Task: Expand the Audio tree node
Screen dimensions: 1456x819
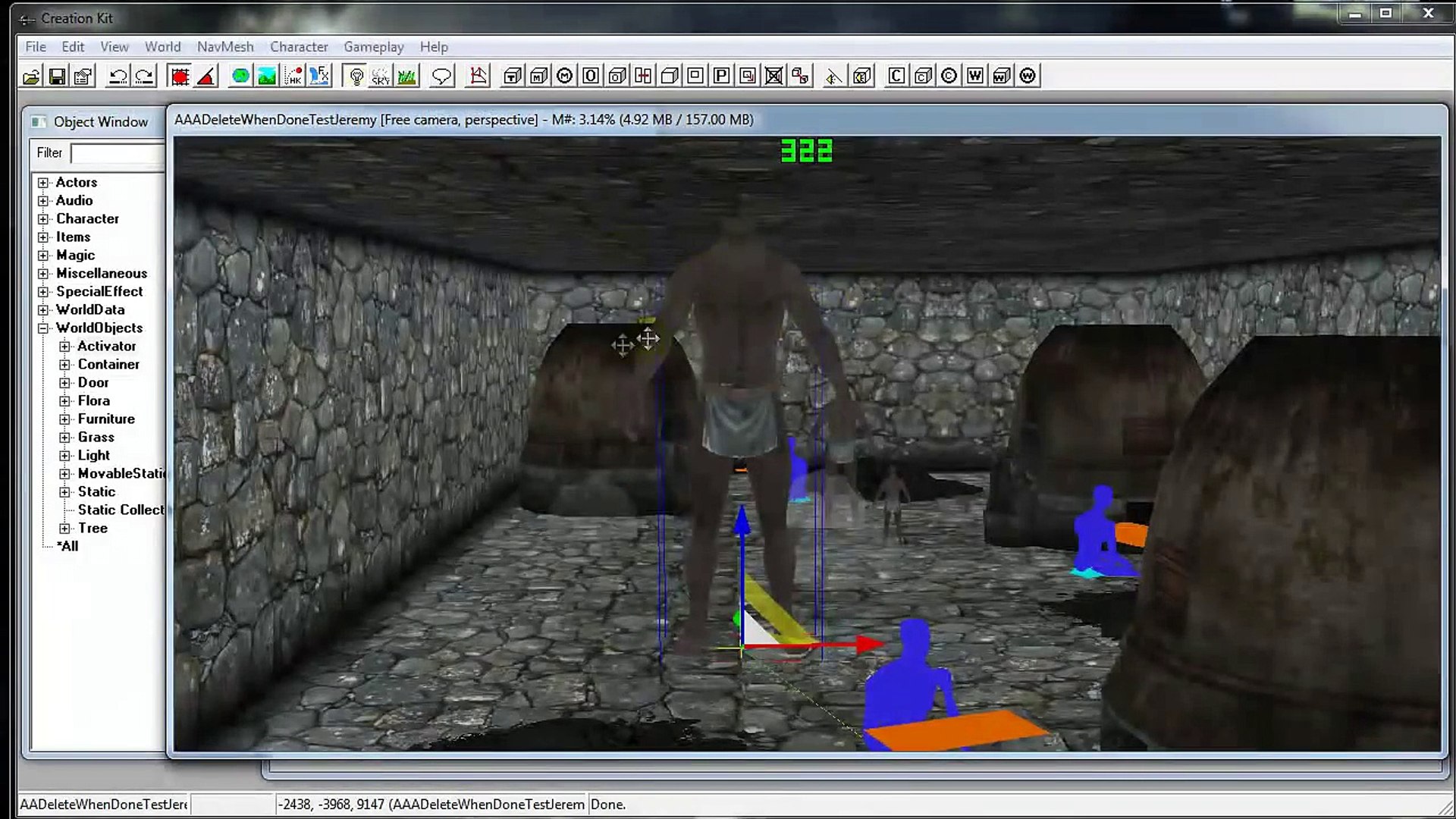Action: (43, 201)
